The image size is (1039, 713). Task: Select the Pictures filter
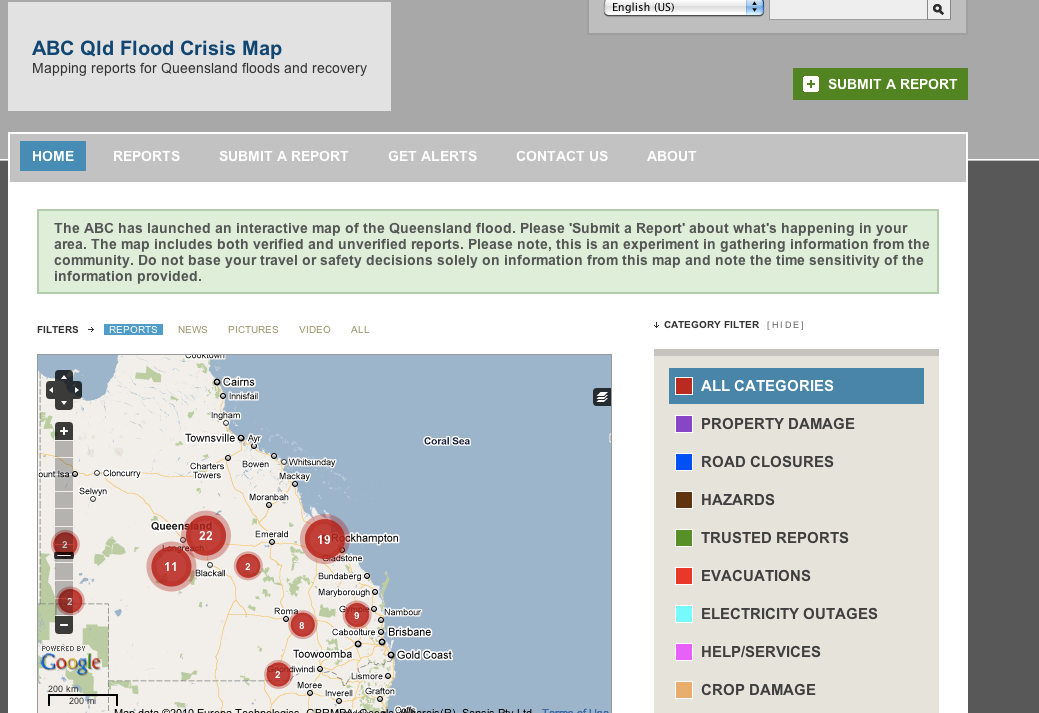pos(253,330)
